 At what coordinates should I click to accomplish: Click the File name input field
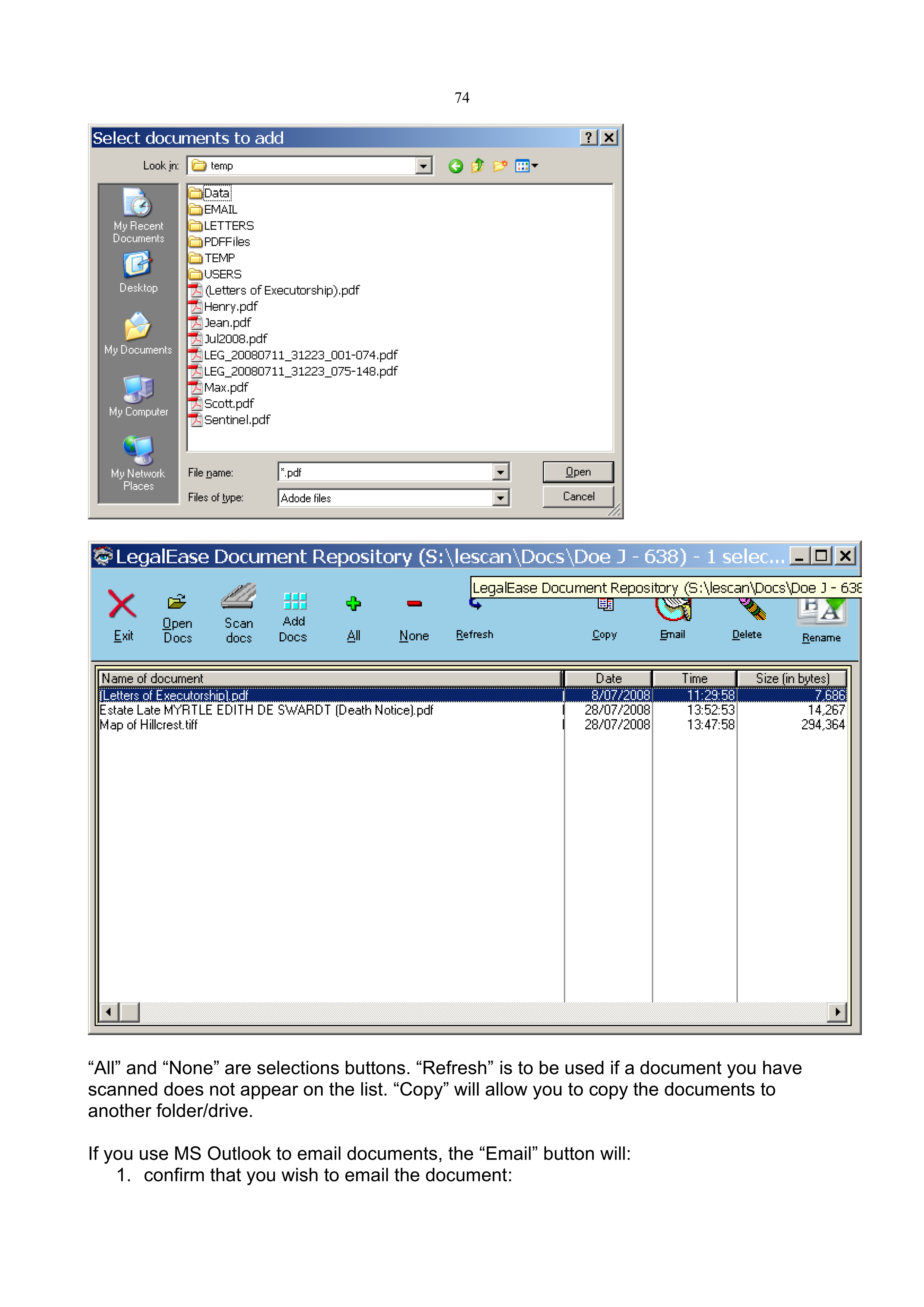[x=386, y=472]
